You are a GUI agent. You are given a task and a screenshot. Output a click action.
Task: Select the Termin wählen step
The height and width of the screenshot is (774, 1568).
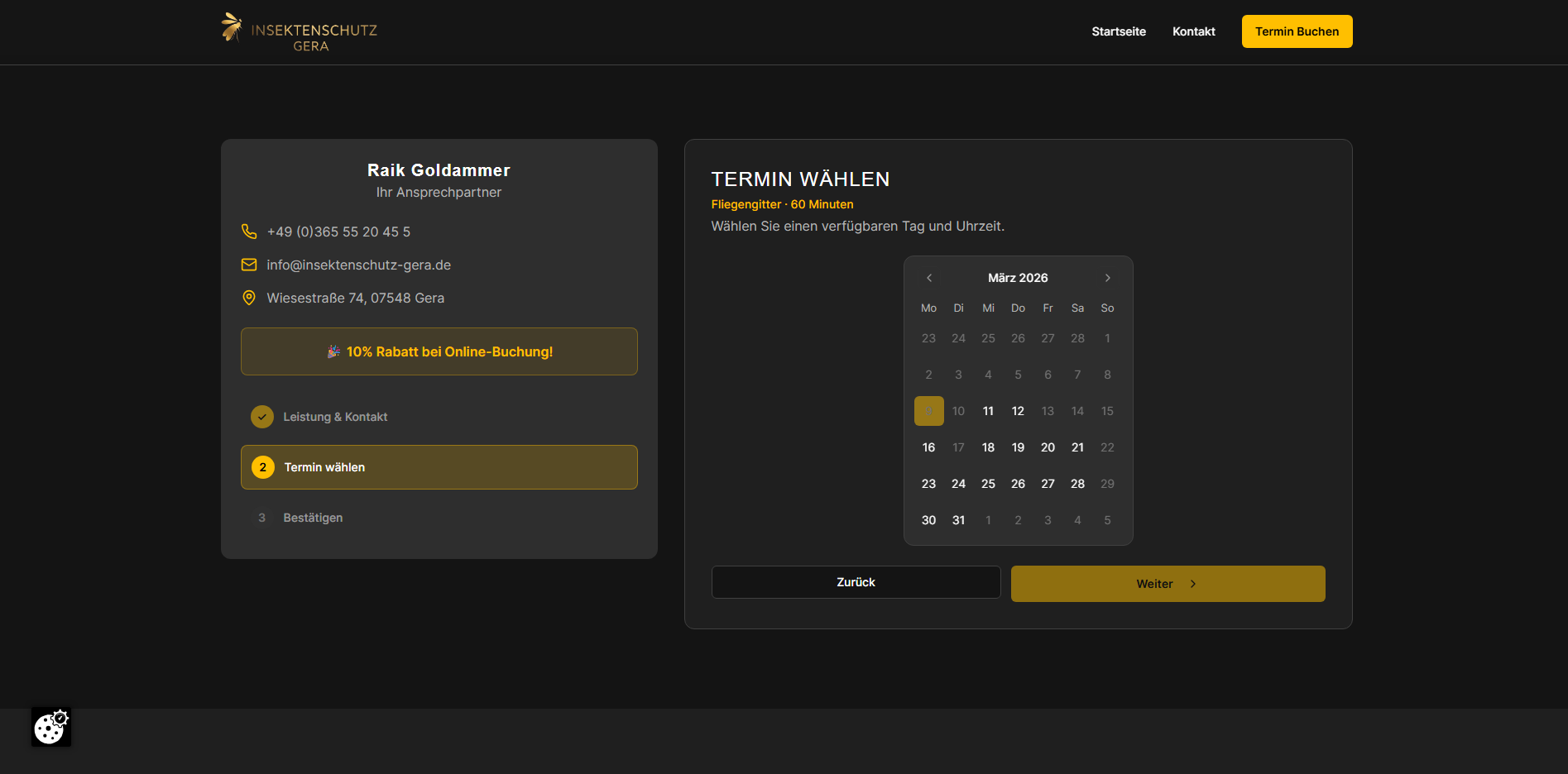(x=439, y=467)
